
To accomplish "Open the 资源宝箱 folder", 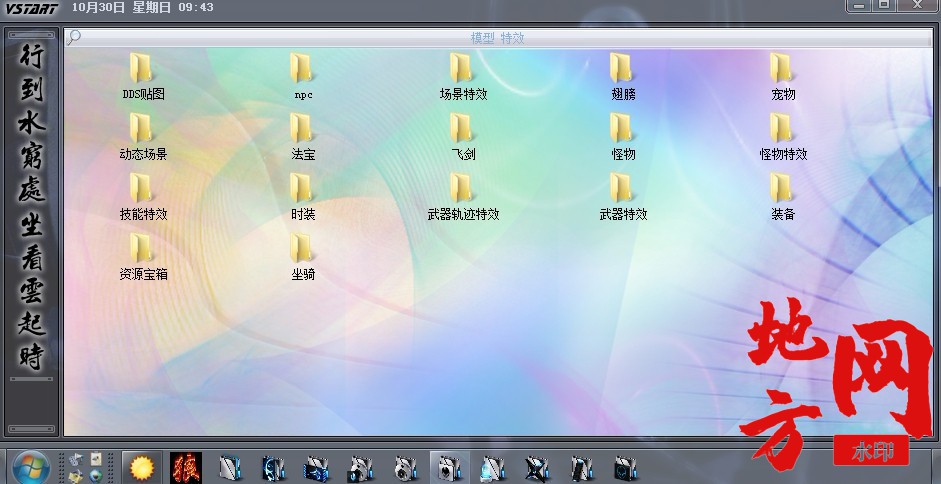I will click(143, 256).
